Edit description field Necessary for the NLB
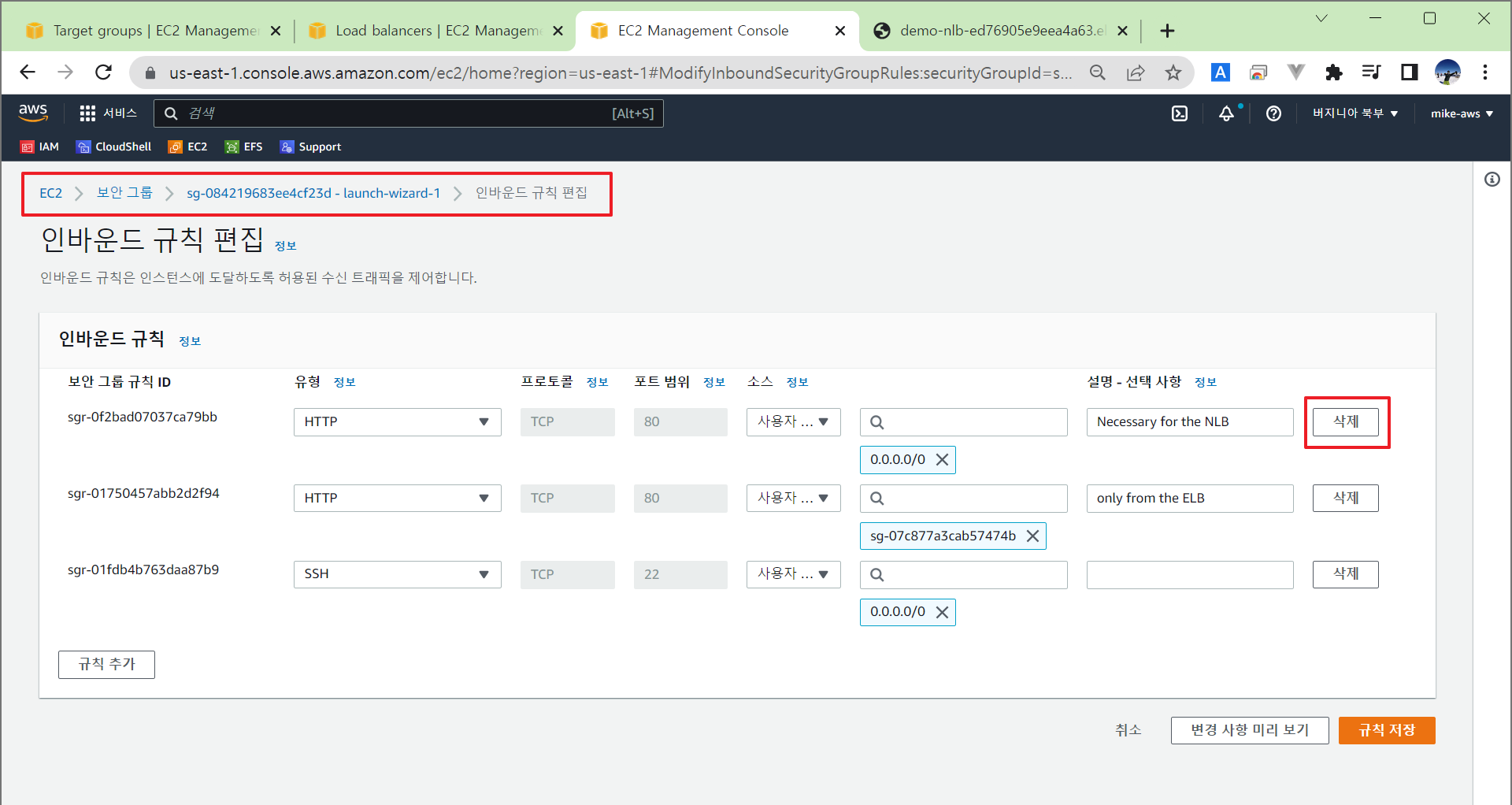The height and width of the screenshot is (805, 1512). tap(1190, 422)
